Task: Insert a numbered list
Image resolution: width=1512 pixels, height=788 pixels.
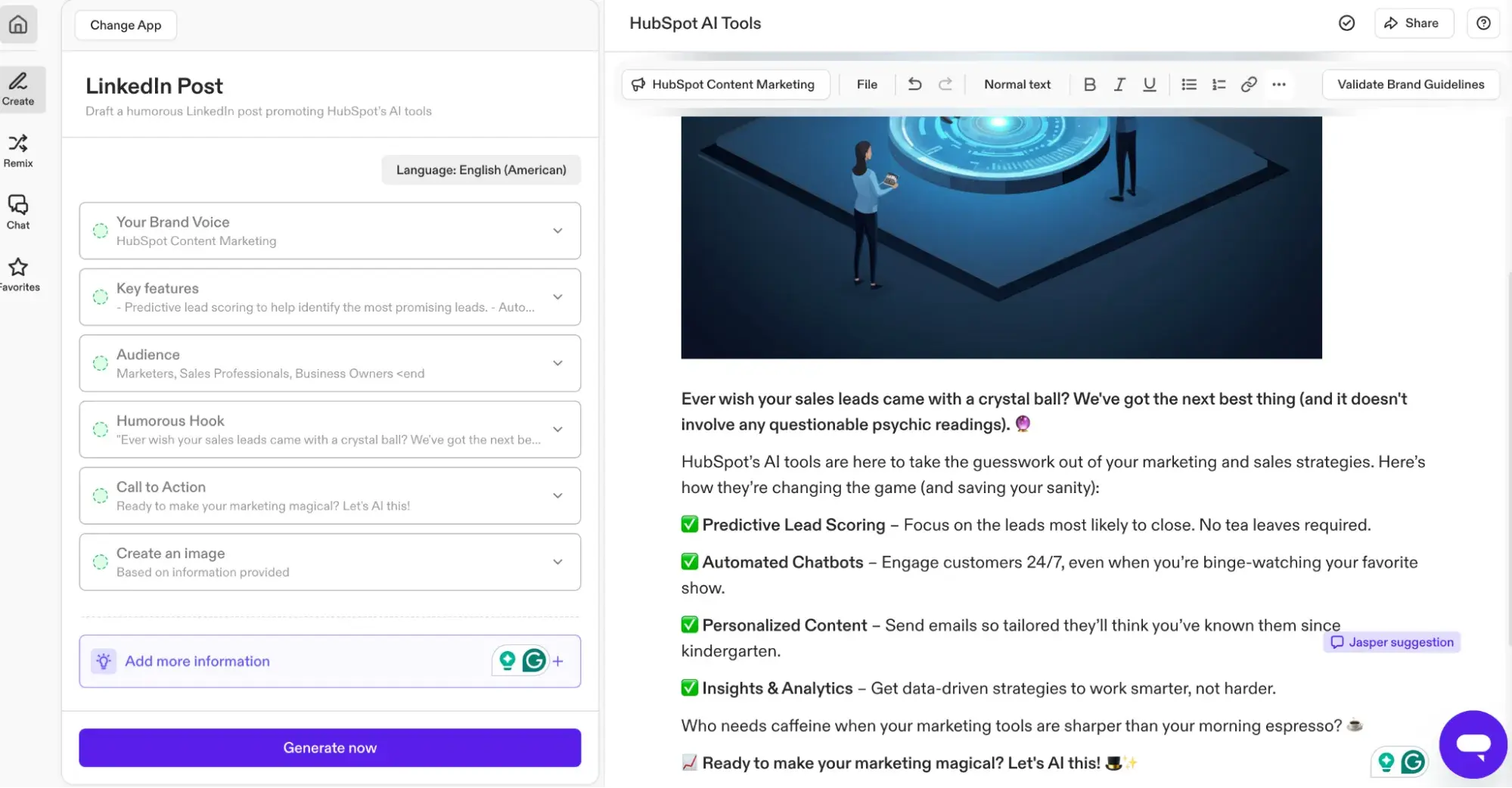Action: tap(1219, 85)
